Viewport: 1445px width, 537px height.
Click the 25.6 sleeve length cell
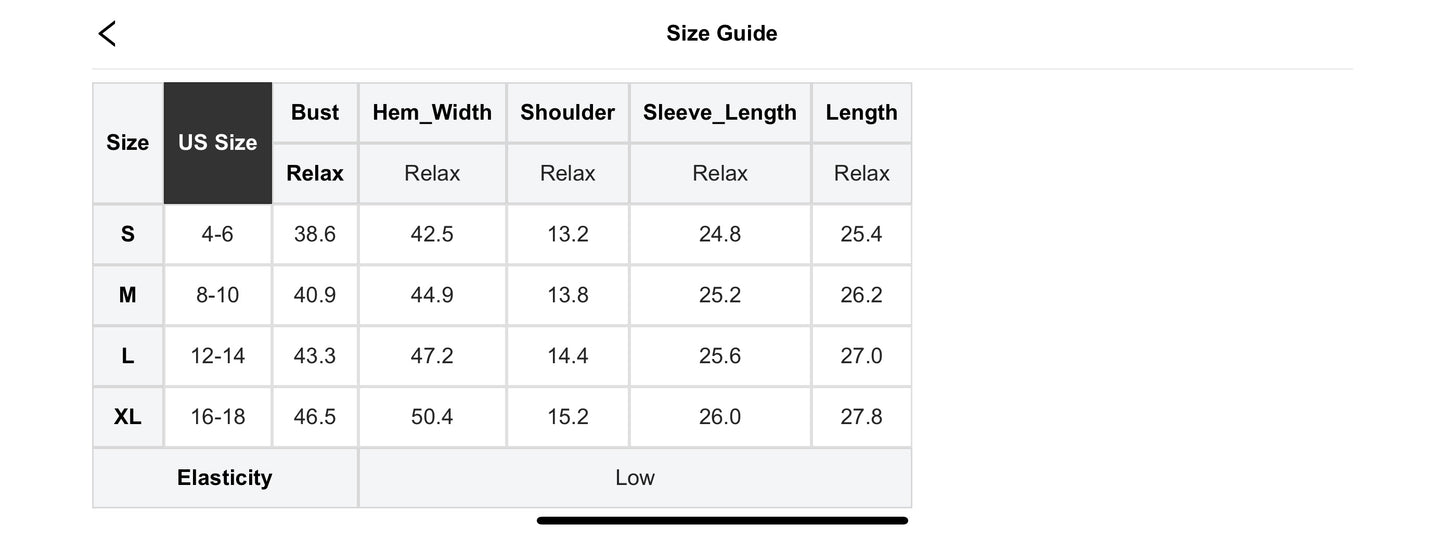720,356
